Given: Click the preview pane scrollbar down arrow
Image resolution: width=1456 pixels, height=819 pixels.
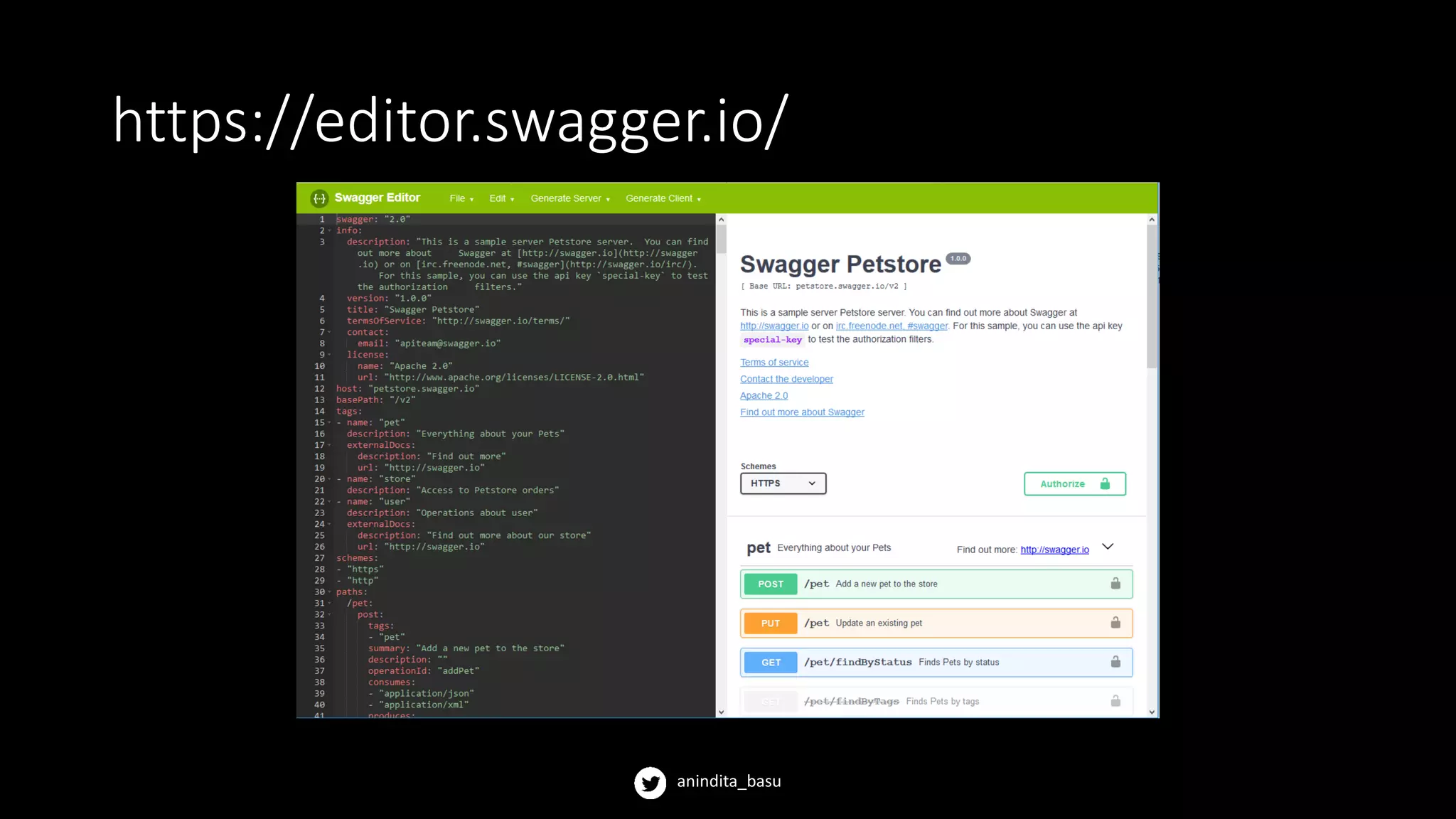Looking at the screenshot, I should 1152,712.
